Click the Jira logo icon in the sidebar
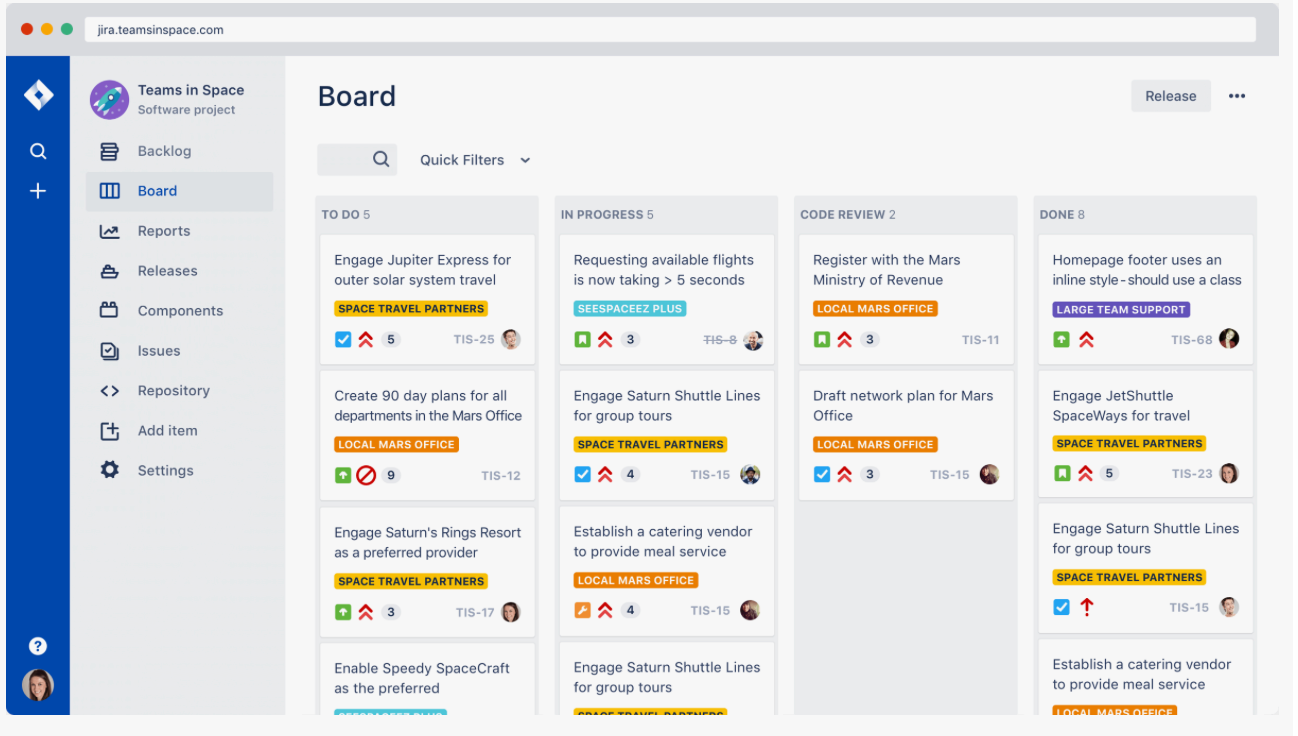The width and height of the screenshot is (1298, 736). tap(38, 96)
